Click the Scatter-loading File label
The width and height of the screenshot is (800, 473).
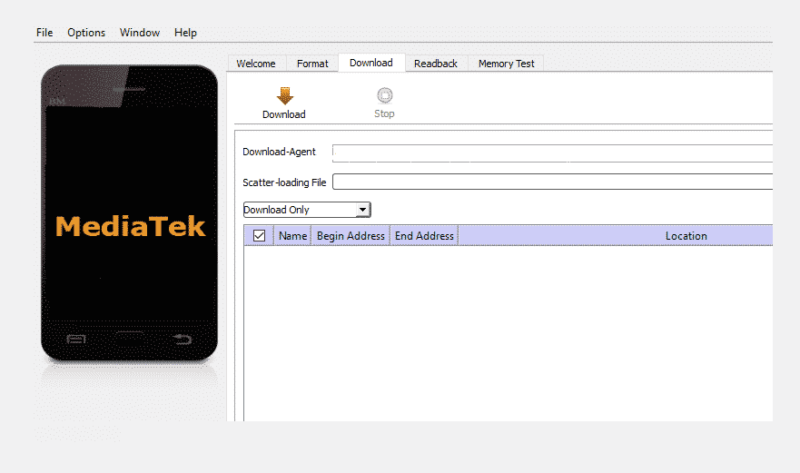click(x=284, y=183)
